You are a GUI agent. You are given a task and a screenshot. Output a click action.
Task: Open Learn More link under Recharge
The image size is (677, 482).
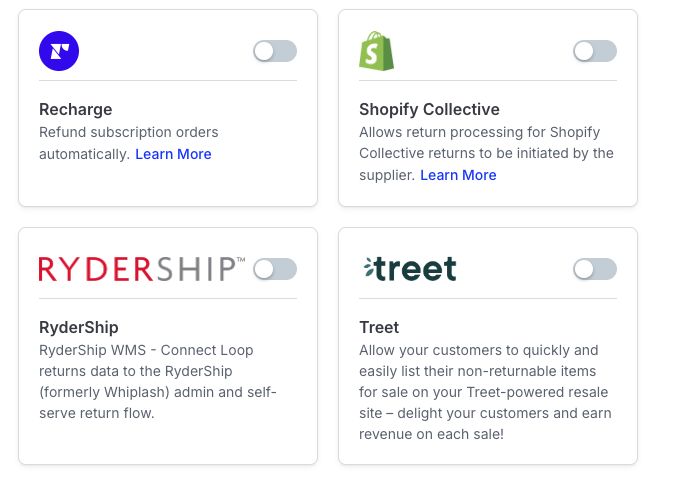point(173,154)
